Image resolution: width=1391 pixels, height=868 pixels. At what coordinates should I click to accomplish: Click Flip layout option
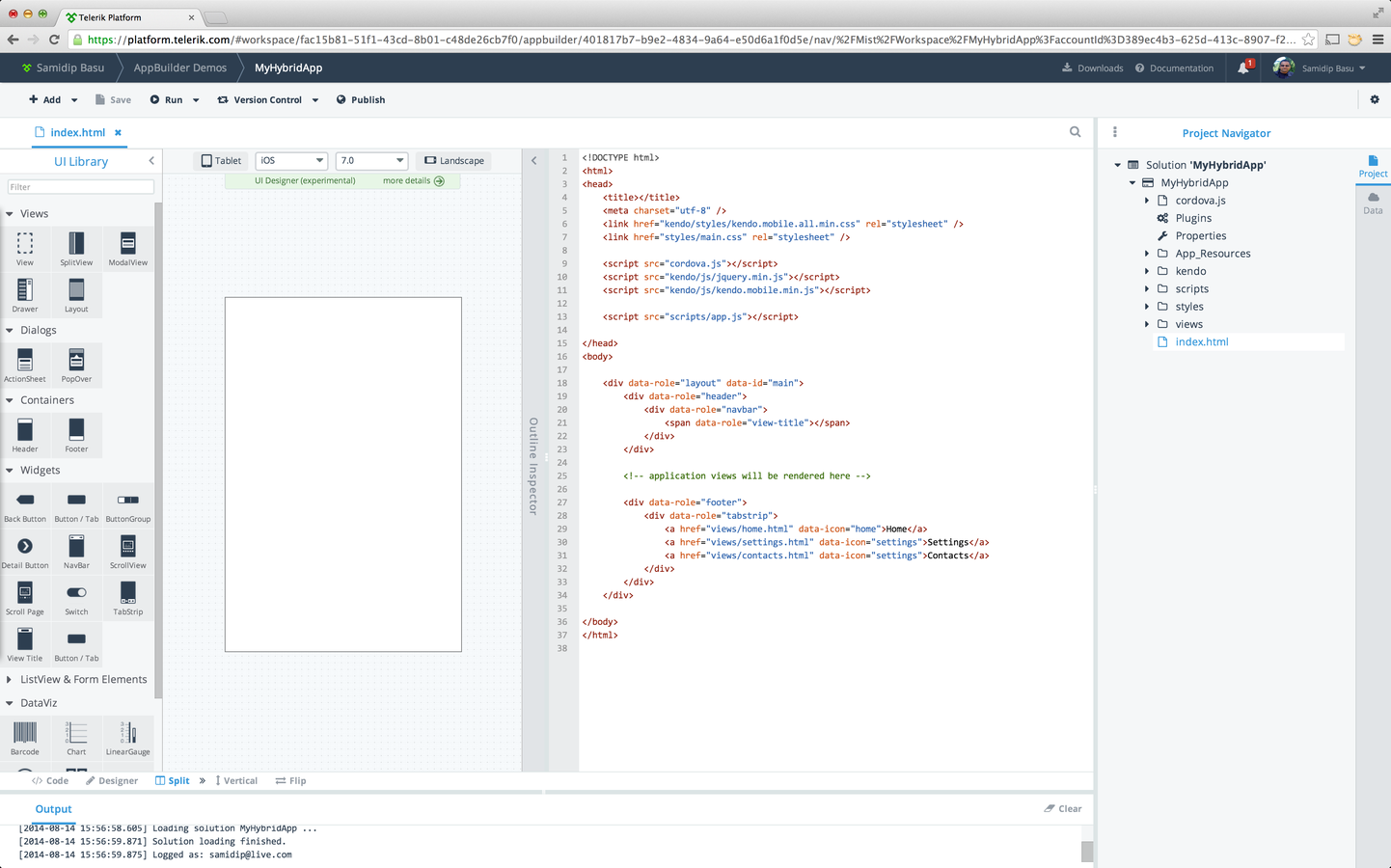click(x=290, y=781)
